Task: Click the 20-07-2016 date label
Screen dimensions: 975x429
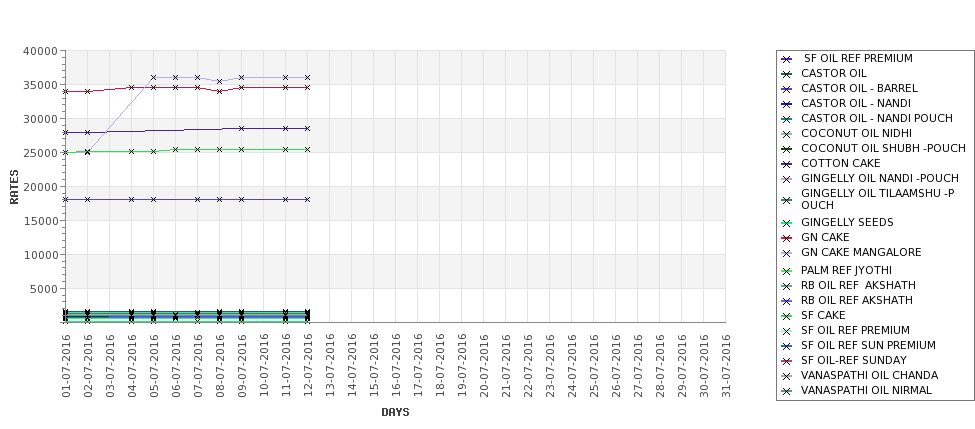Action: pyautogui.click(x=484, y=366)
